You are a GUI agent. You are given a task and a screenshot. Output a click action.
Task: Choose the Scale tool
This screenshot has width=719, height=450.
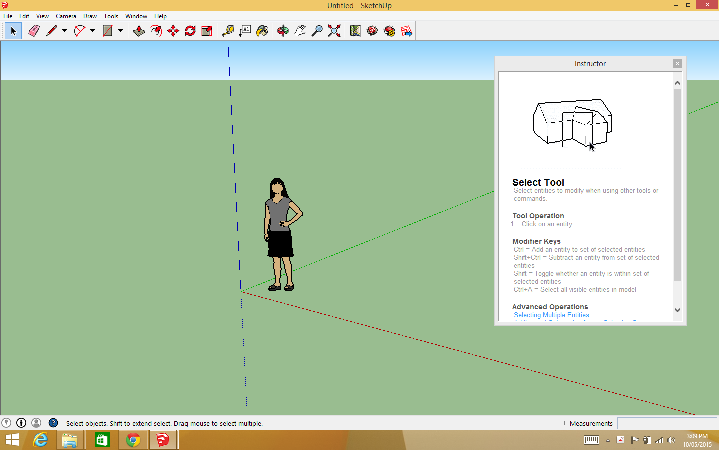(x=206, y=31)
